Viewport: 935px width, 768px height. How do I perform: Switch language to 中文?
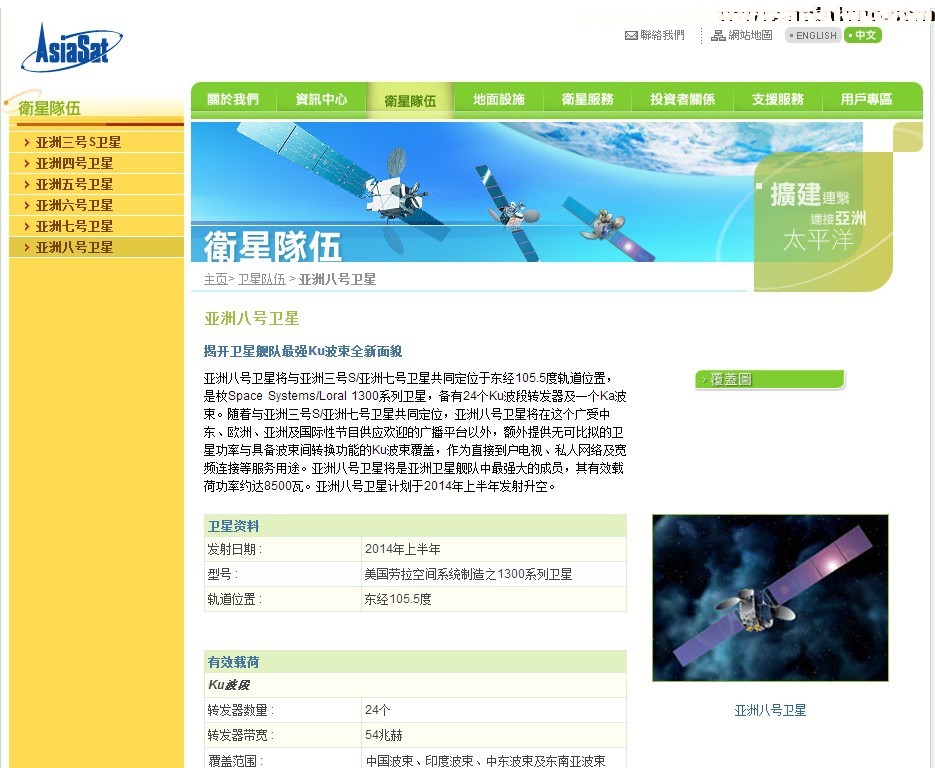coord(863,35)
